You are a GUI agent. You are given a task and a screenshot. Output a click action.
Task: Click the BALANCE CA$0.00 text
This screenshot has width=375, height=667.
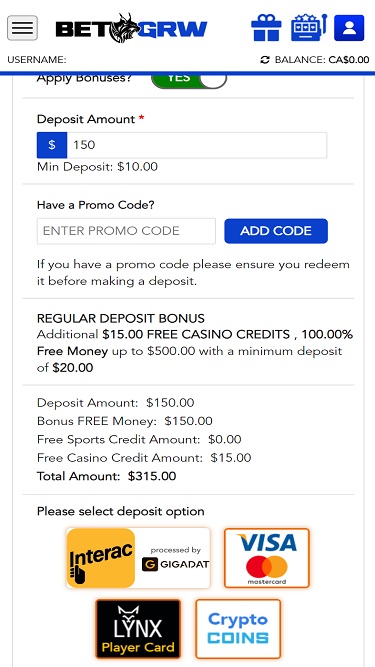[322, 60]
